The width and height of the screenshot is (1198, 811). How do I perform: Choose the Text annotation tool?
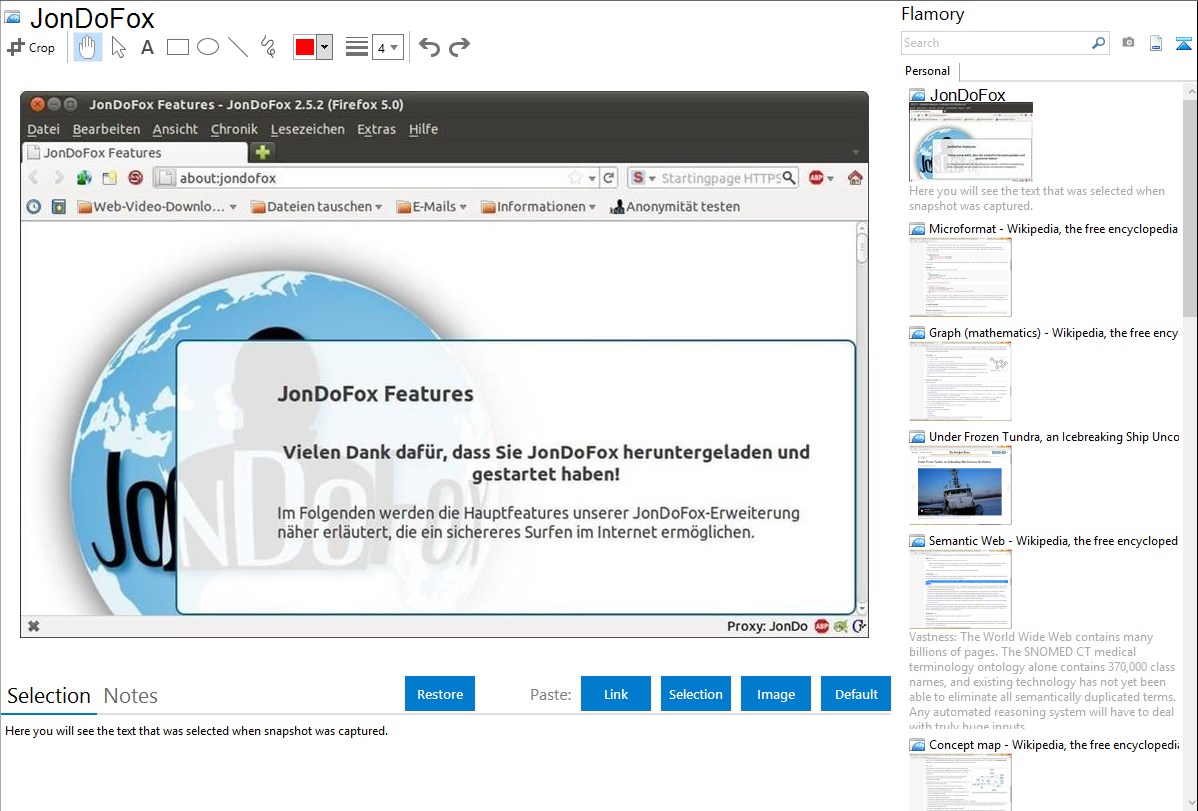(147, 47)
